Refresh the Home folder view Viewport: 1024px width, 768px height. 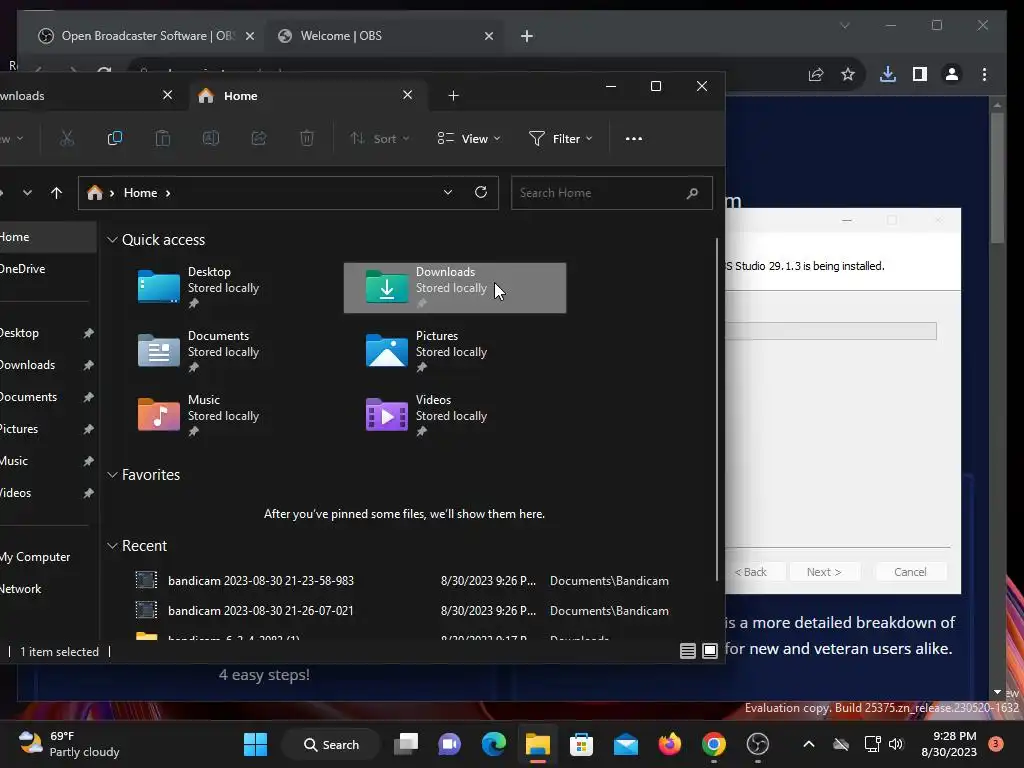481,192
